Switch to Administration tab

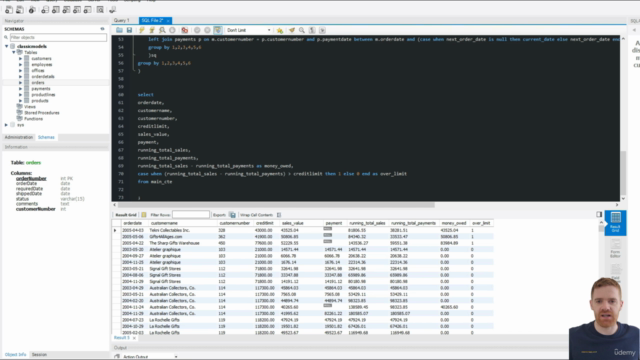(19, 137)
